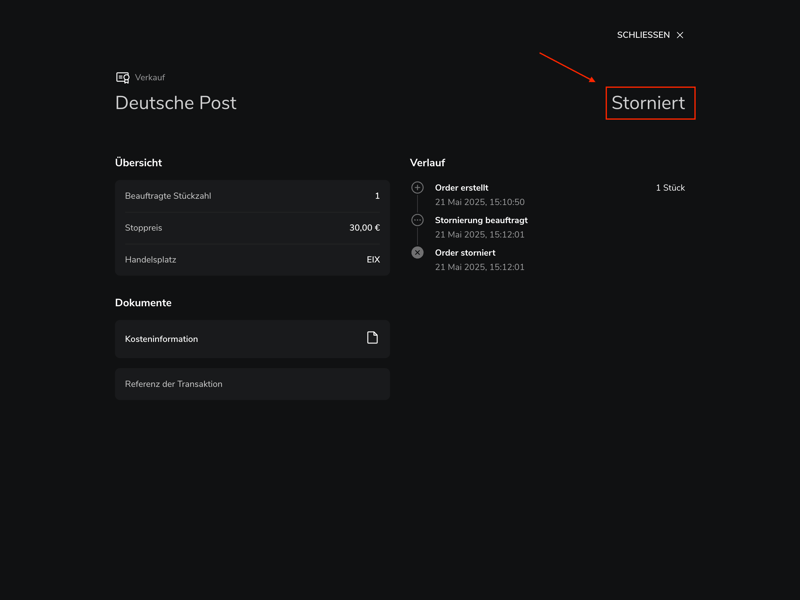
Task: Click the Stornierung beauftragt entry
Action: [481, 220]
